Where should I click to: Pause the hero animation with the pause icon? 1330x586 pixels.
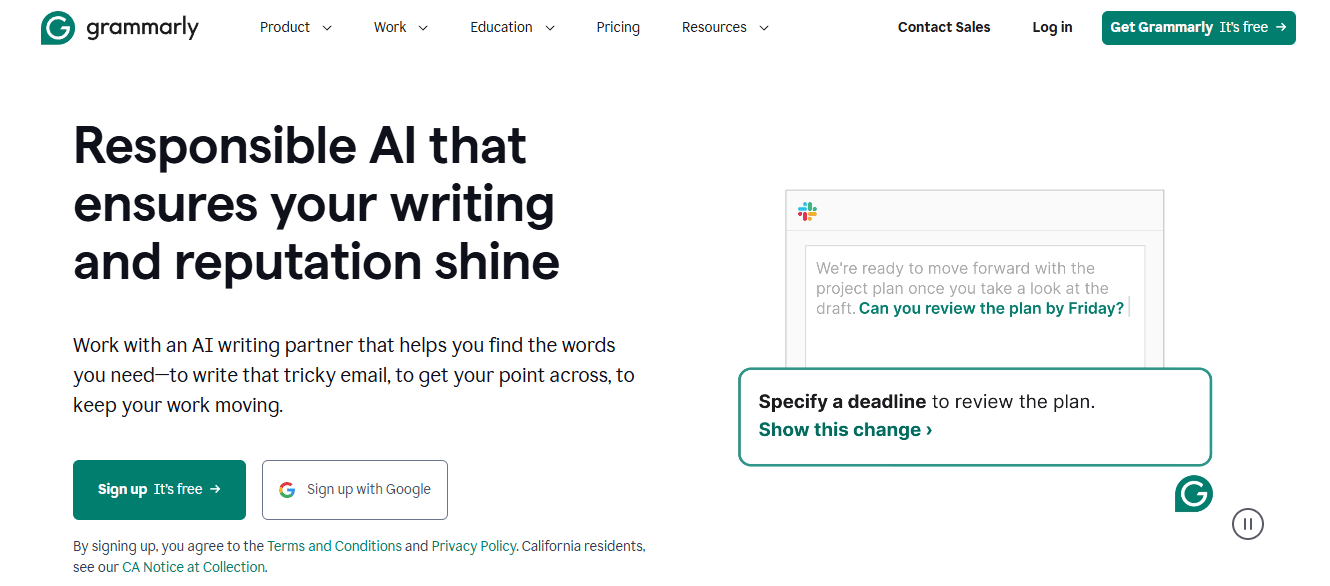[1248, 523]
